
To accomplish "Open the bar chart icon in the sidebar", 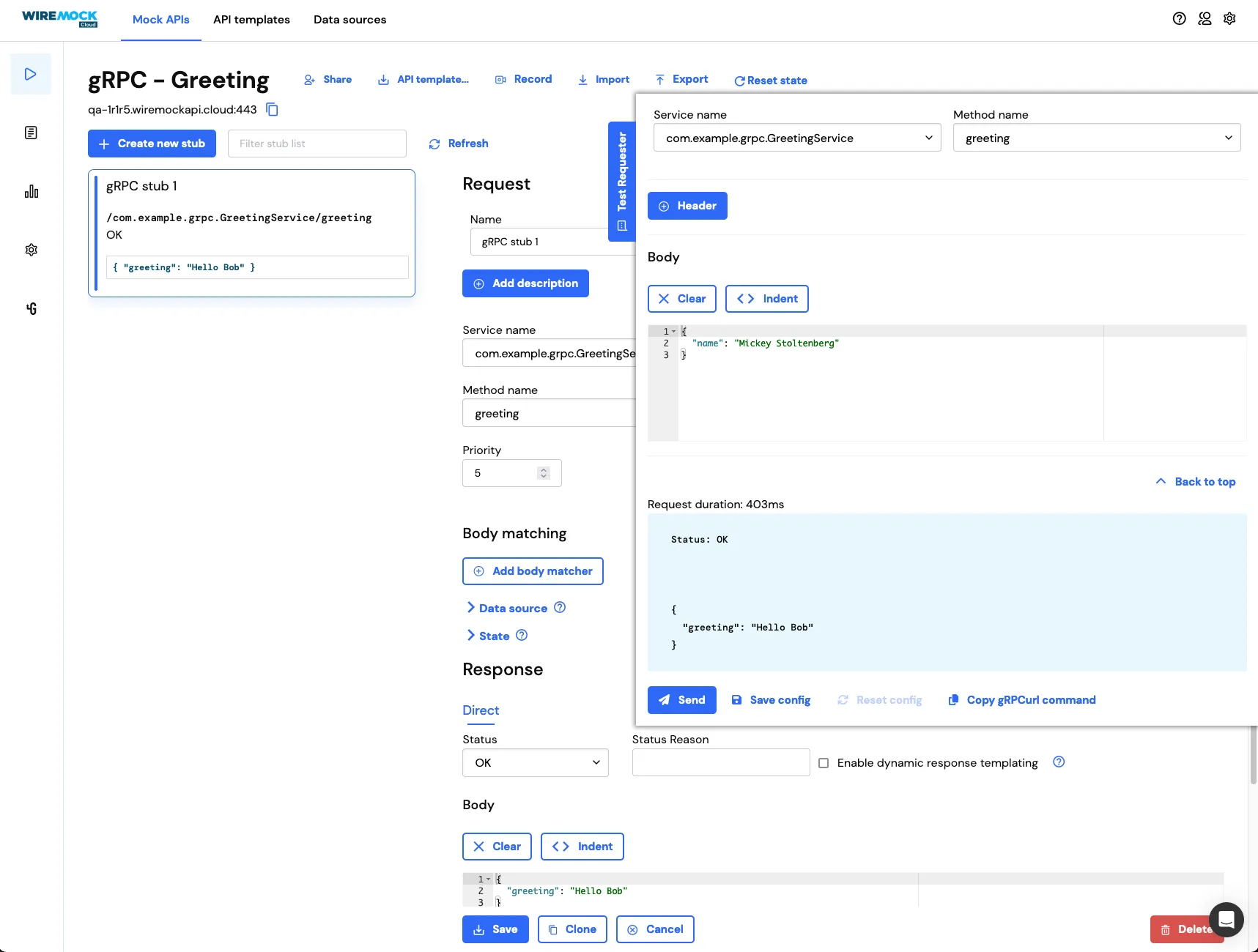I will [31, 191].
